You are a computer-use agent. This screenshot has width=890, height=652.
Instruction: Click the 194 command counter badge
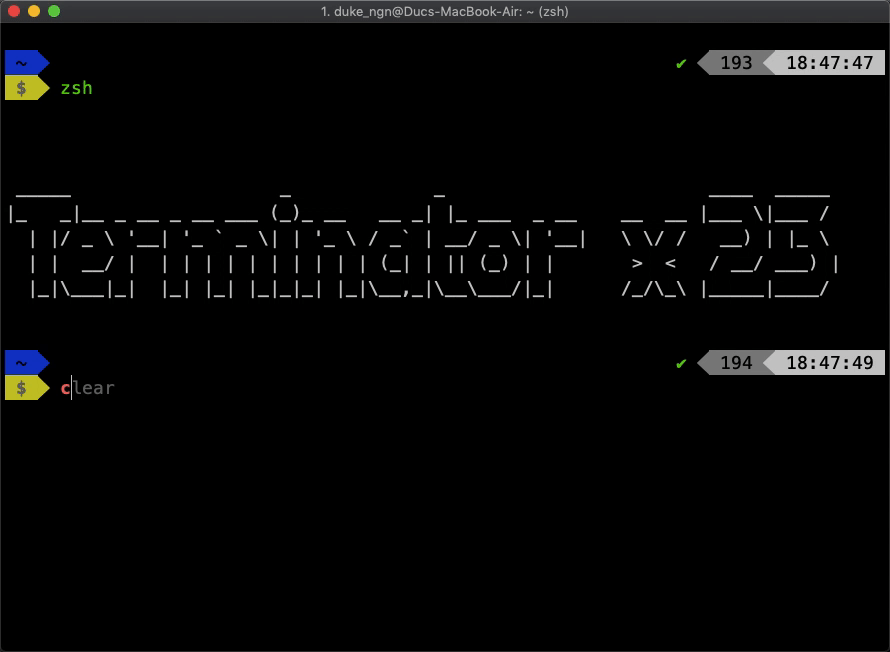tap(734, 362)
